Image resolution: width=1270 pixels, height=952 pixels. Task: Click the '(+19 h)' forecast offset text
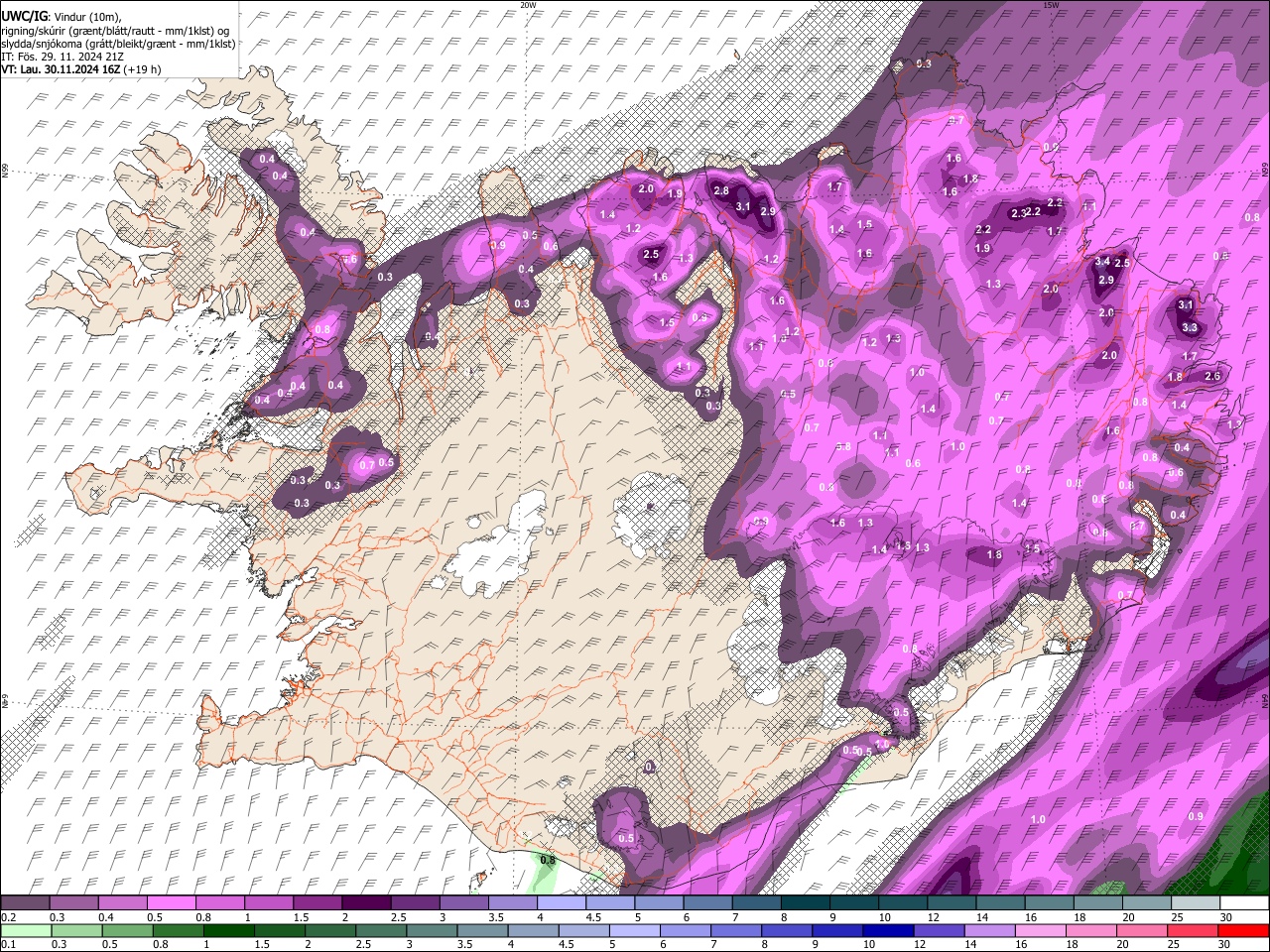click(143, 69)
